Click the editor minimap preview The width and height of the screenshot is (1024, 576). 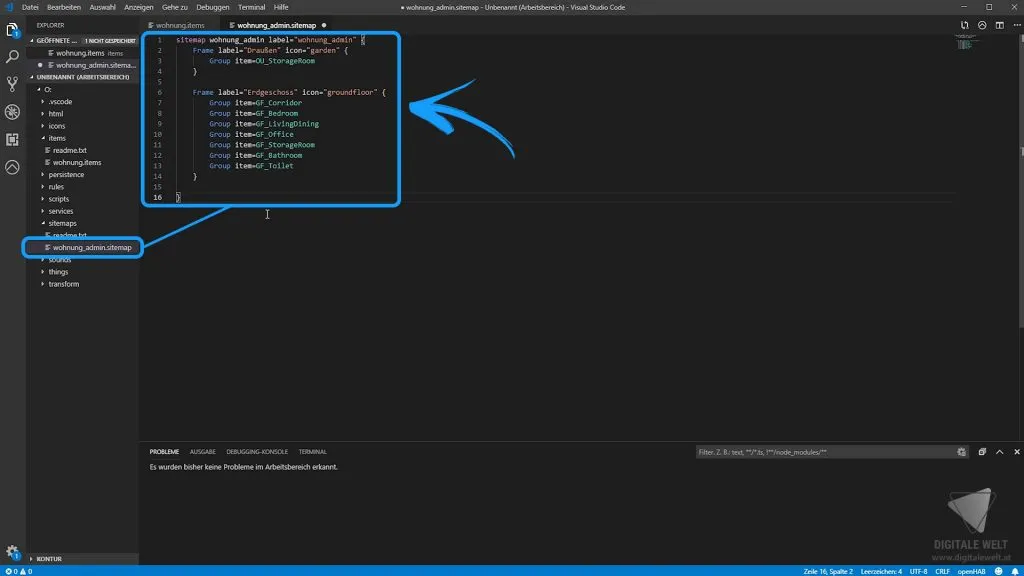pyautogui.click(x=965, y=42)
